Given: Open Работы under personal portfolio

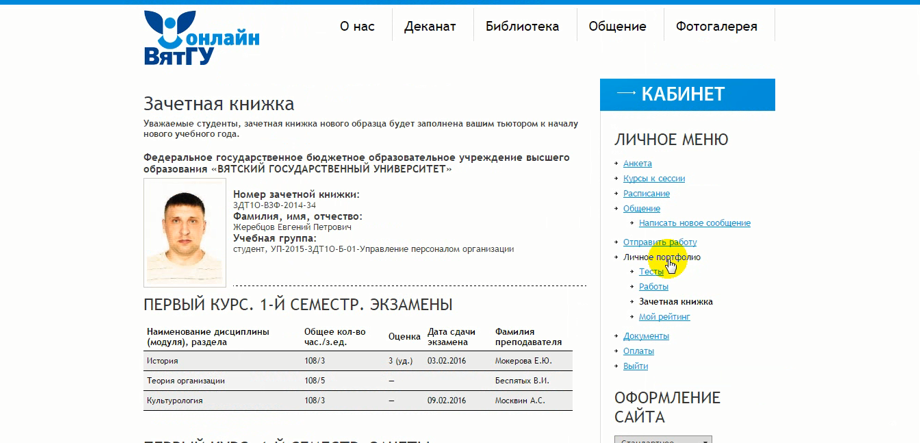Looking at the screenshot, I should (x=653, y=286).
